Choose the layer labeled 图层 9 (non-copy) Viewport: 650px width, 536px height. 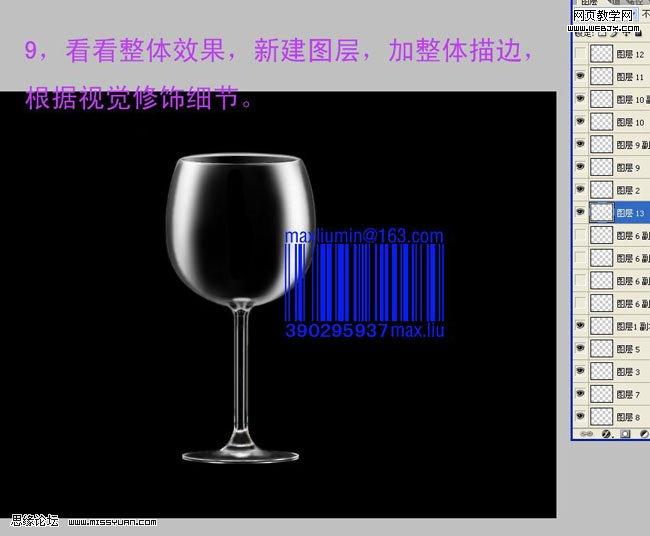click(628, 168)
